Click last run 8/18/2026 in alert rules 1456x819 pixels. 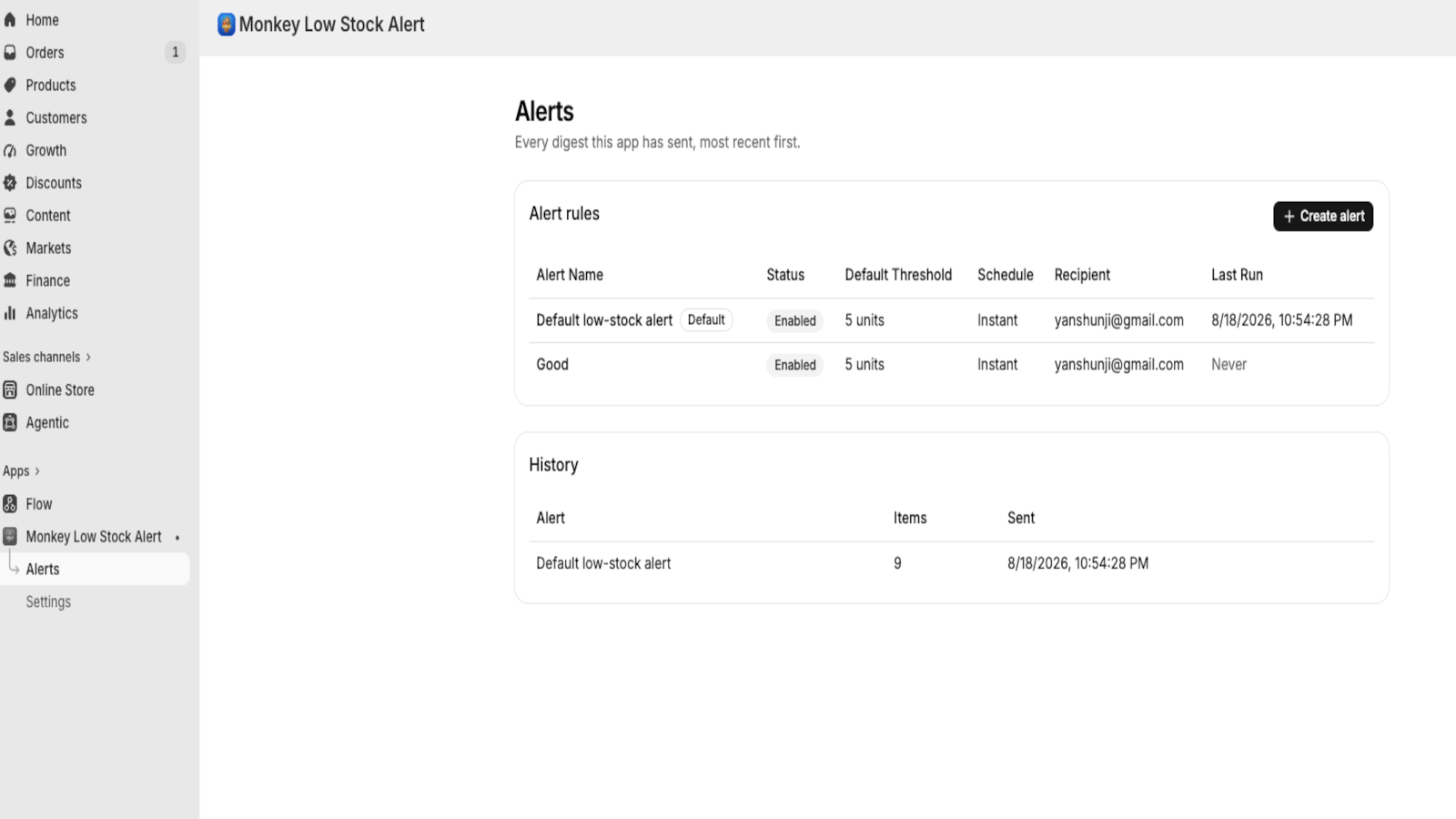pyautogui.click(x=1281, y=320)
